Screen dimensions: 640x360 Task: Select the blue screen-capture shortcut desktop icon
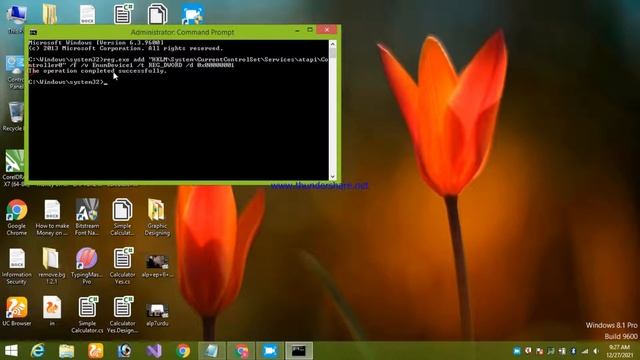[192, 14]
